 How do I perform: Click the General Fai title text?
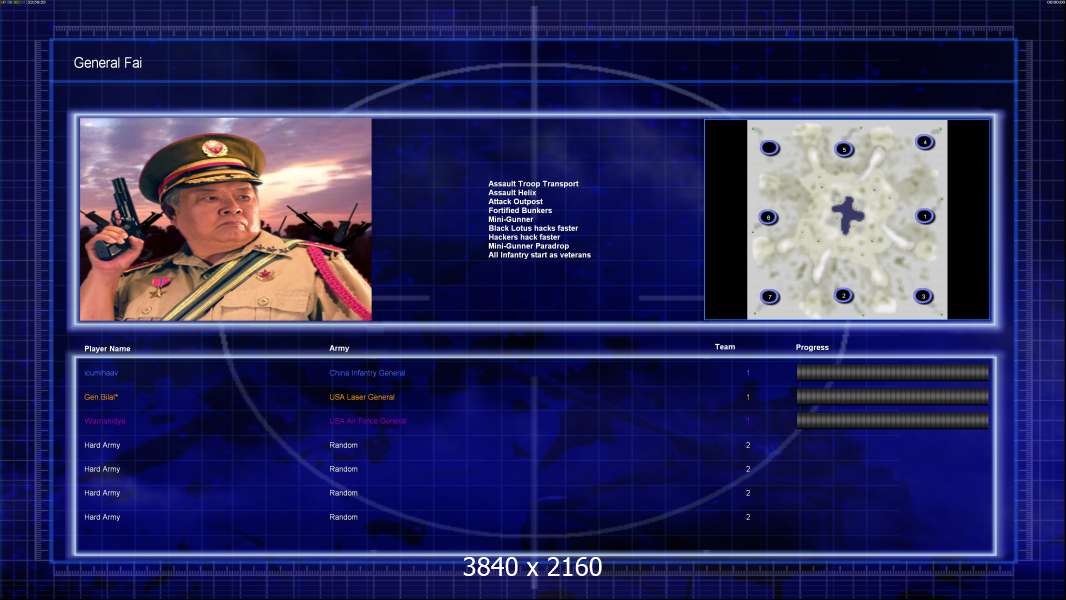point(108,64)
